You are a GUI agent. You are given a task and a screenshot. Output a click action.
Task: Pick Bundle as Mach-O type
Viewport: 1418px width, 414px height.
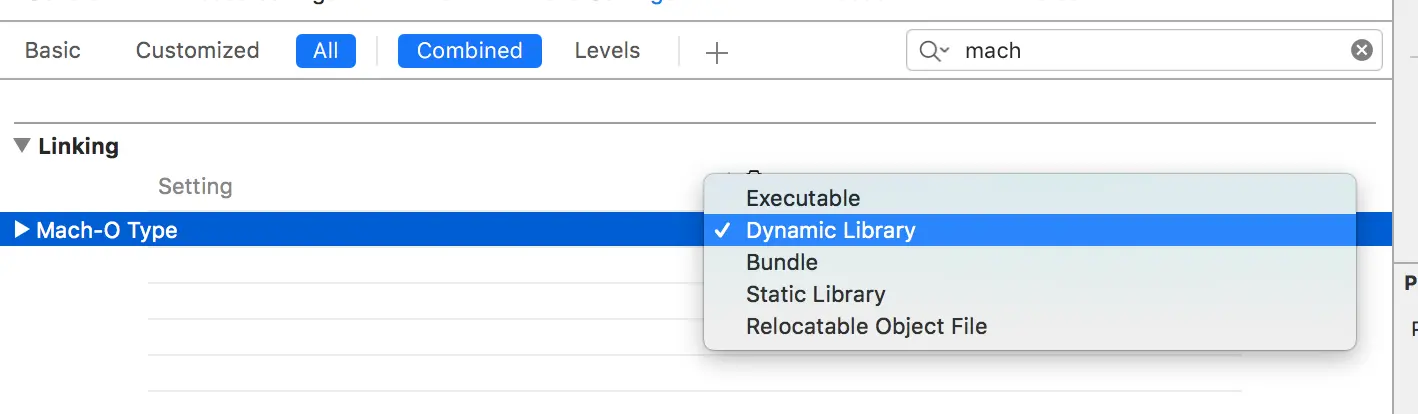781,262
